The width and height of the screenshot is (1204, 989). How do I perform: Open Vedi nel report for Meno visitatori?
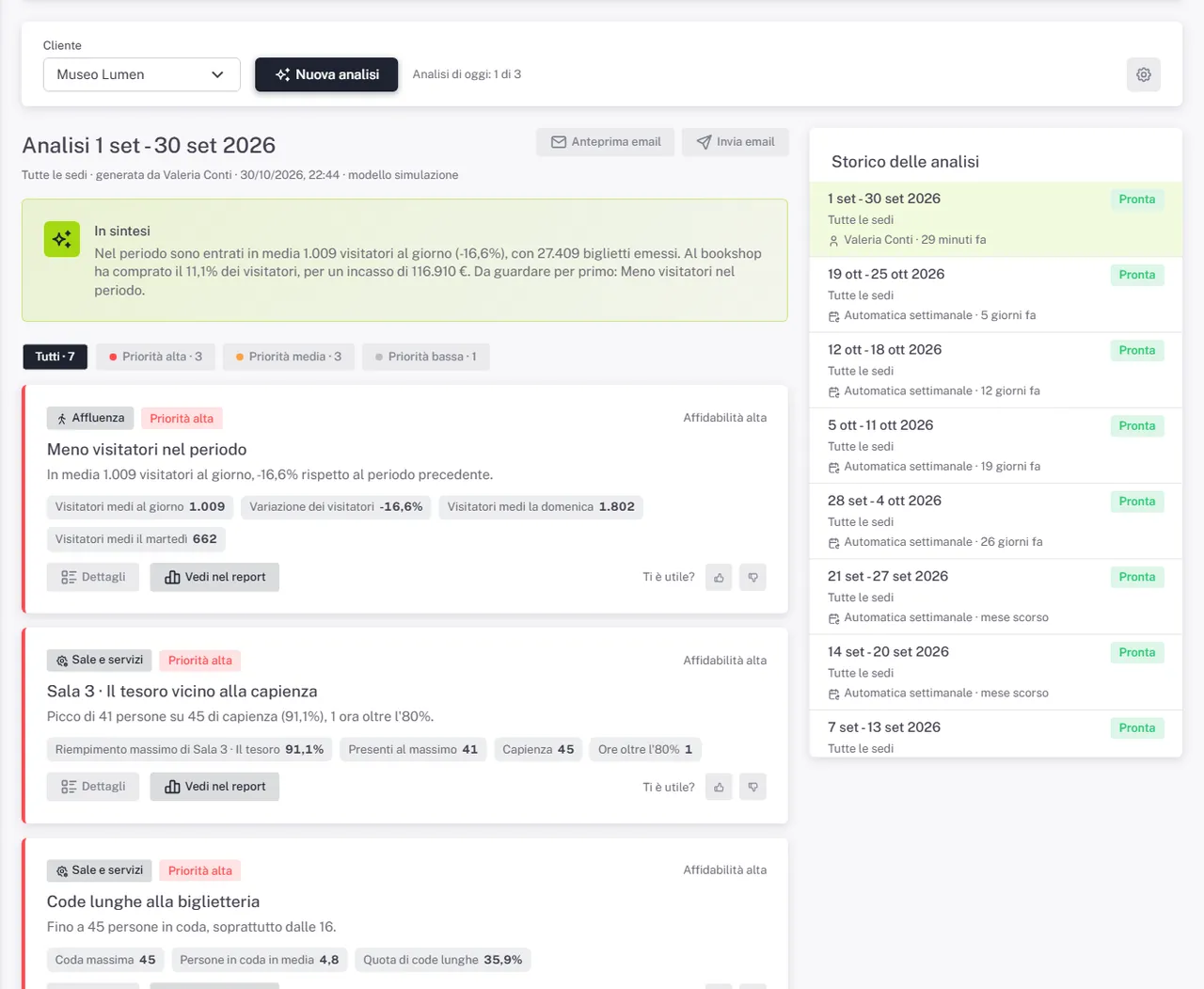pyautogui.click(x=214, y=577)
